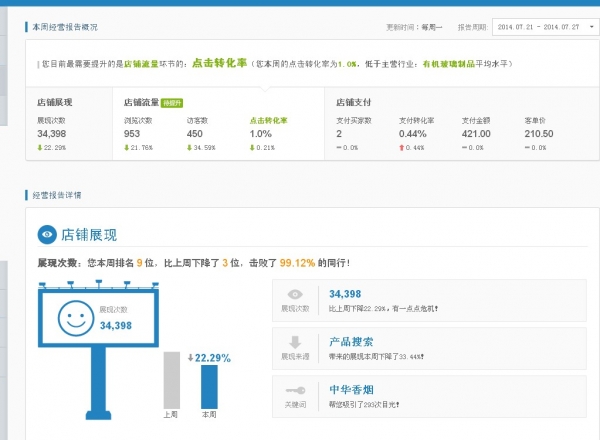
Task: Click the 中华香烟 keyword link
Action: pyautogui.click(x=351, y=389)
